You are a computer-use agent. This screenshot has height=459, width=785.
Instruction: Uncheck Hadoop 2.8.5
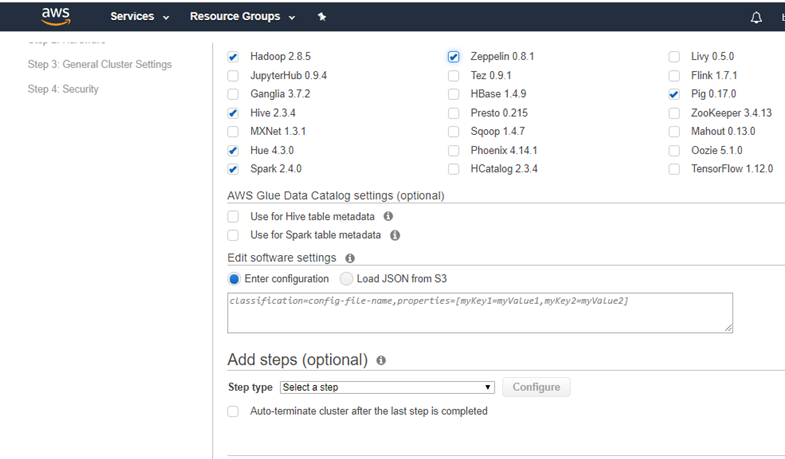tap(233, 57)
